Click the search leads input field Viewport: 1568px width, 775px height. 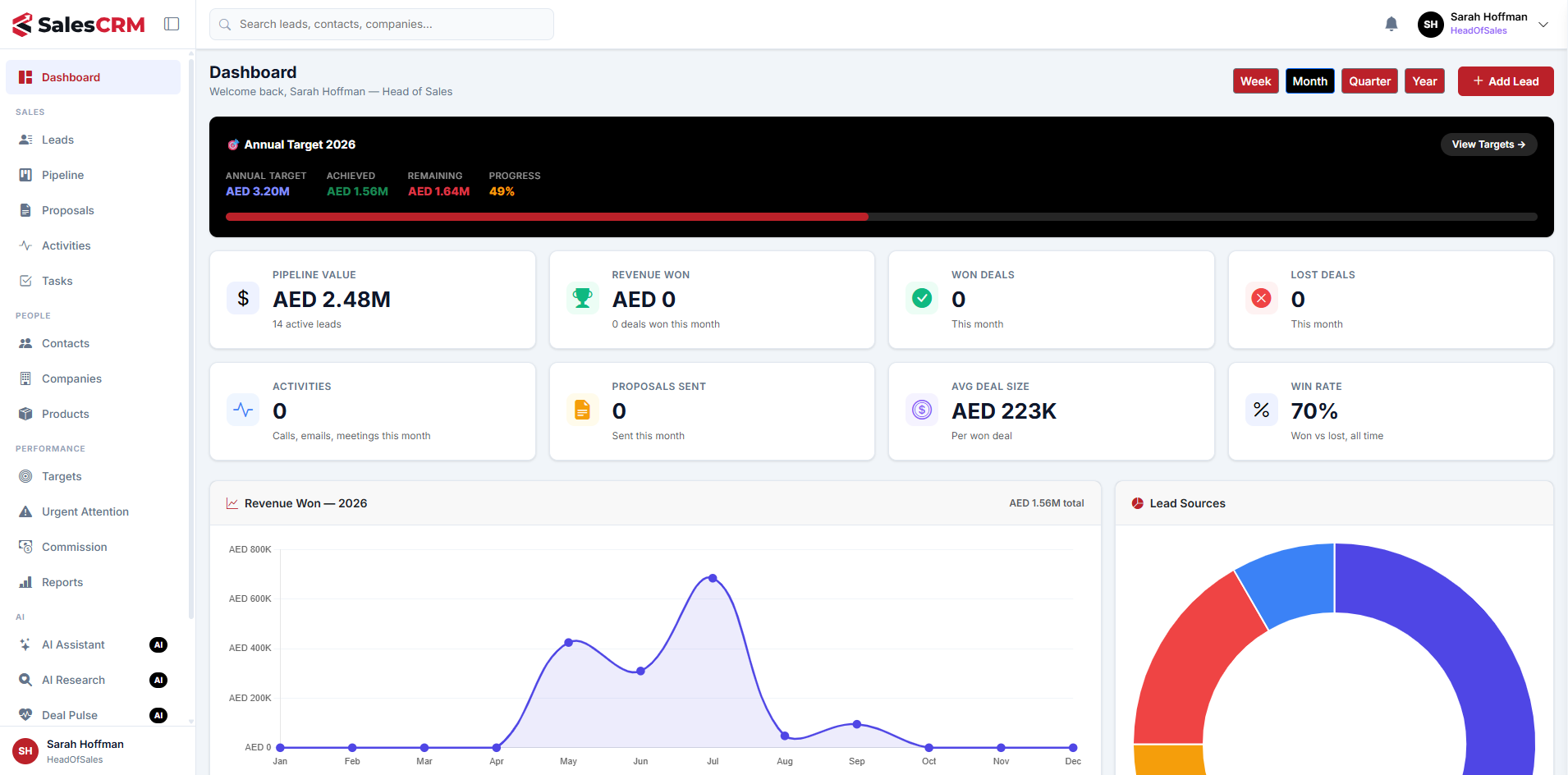coord(382,24)
